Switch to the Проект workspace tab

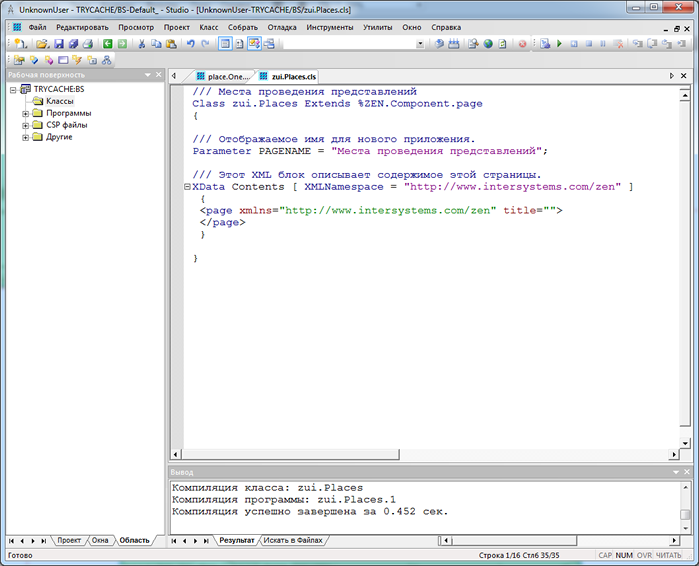(69, 540)
